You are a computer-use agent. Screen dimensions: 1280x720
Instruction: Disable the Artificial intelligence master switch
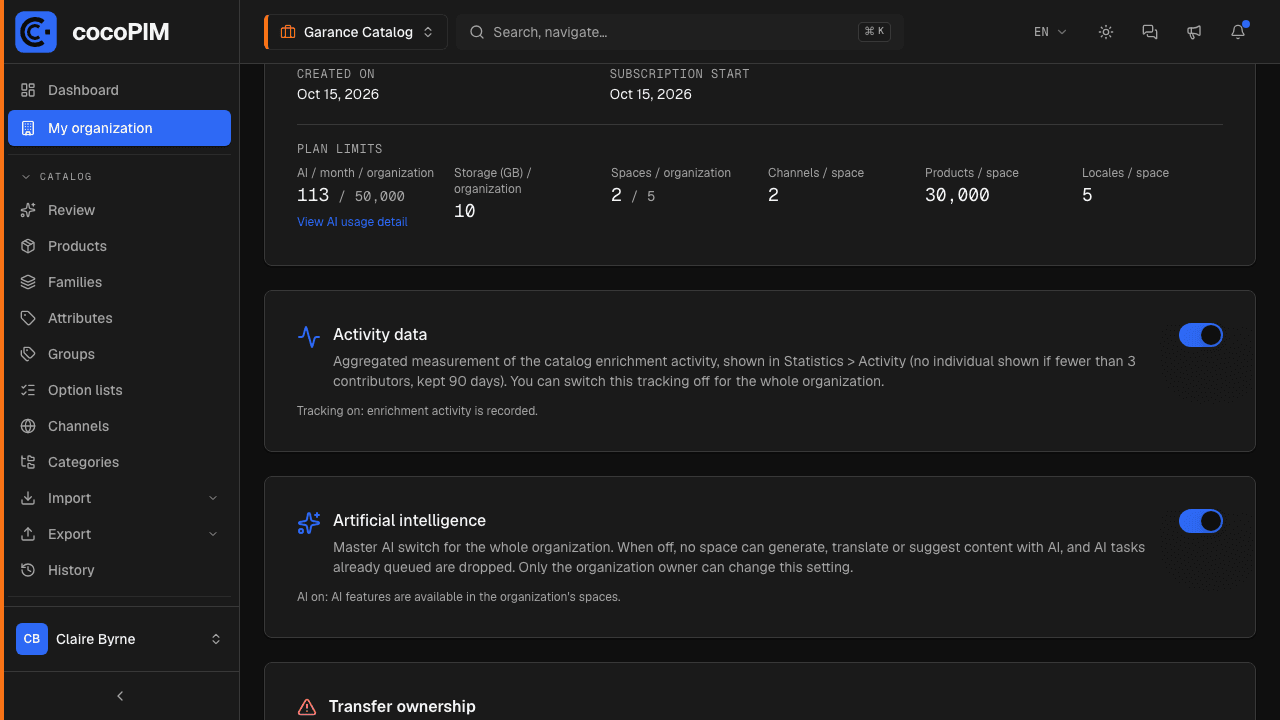1201,521
